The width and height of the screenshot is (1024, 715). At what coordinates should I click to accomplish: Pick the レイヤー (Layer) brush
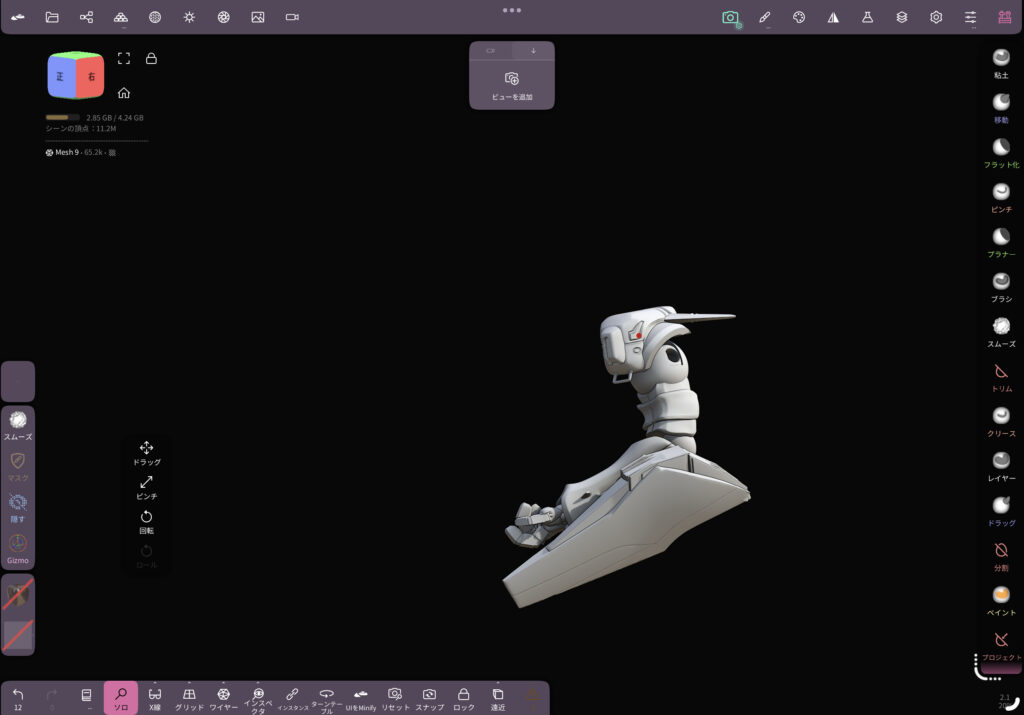point(1000,467)
